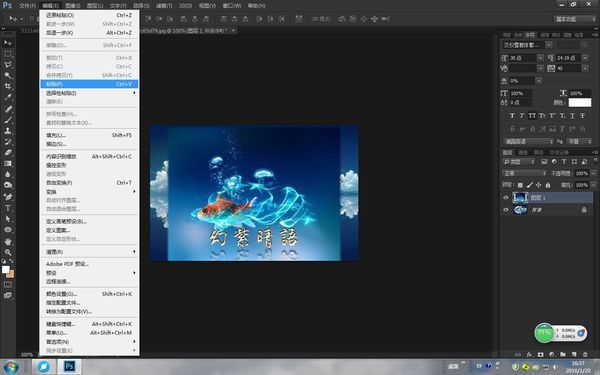Toggle Faux Bold in Character panel
Image resolution: width=600 pixels, height=375 pixels.
(512, 115)
